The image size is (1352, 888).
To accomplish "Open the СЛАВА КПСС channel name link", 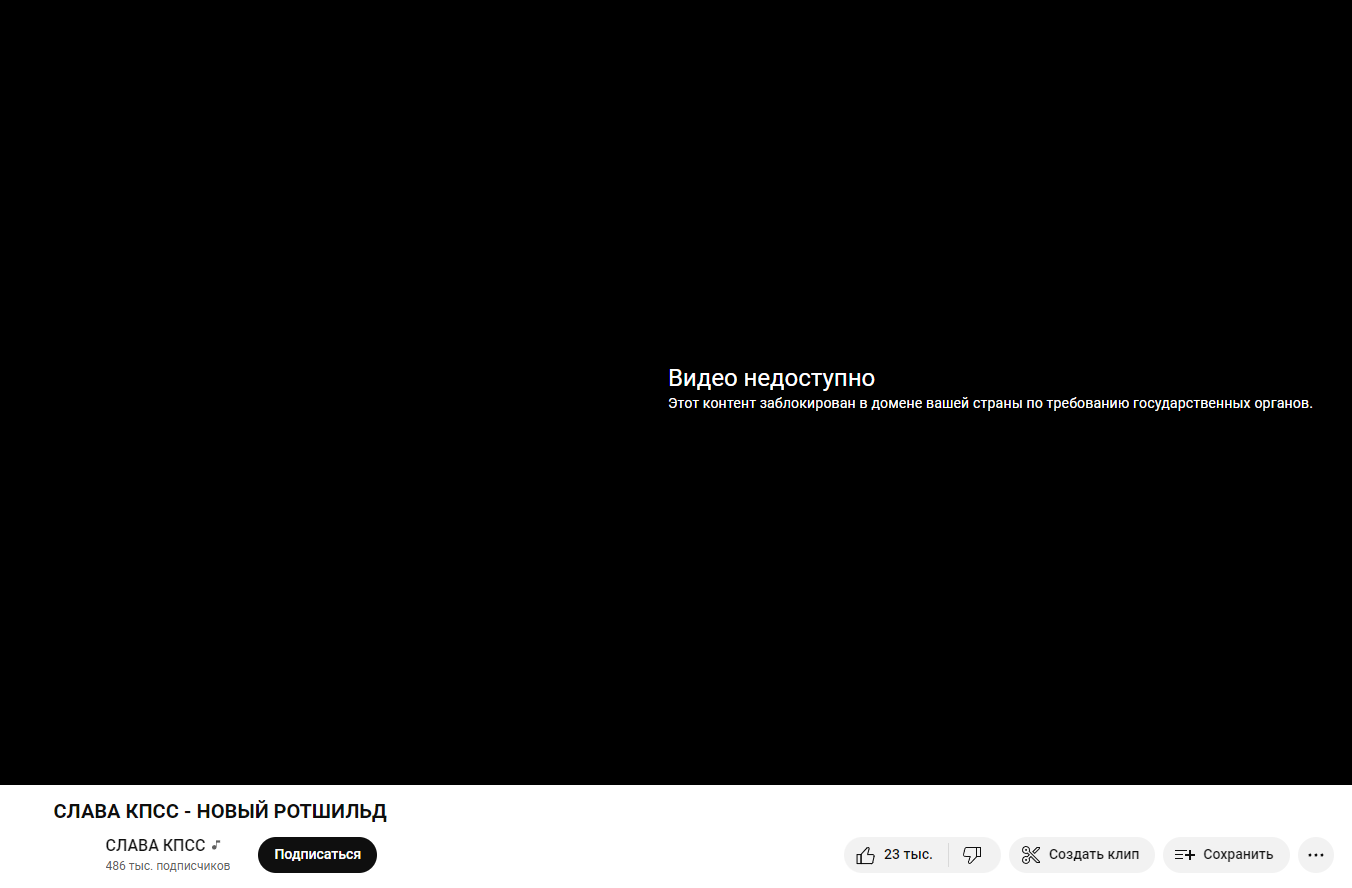I will (155, 846).
